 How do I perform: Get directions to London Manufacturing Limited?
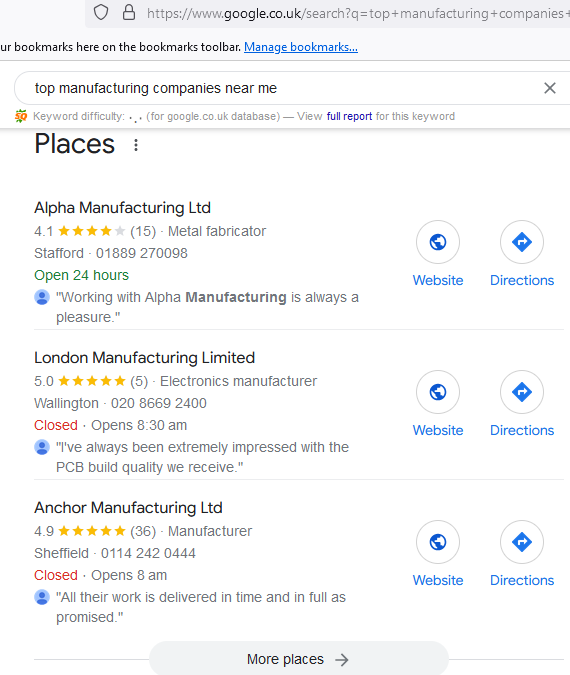pyautogui.click(x=522, y=392)
